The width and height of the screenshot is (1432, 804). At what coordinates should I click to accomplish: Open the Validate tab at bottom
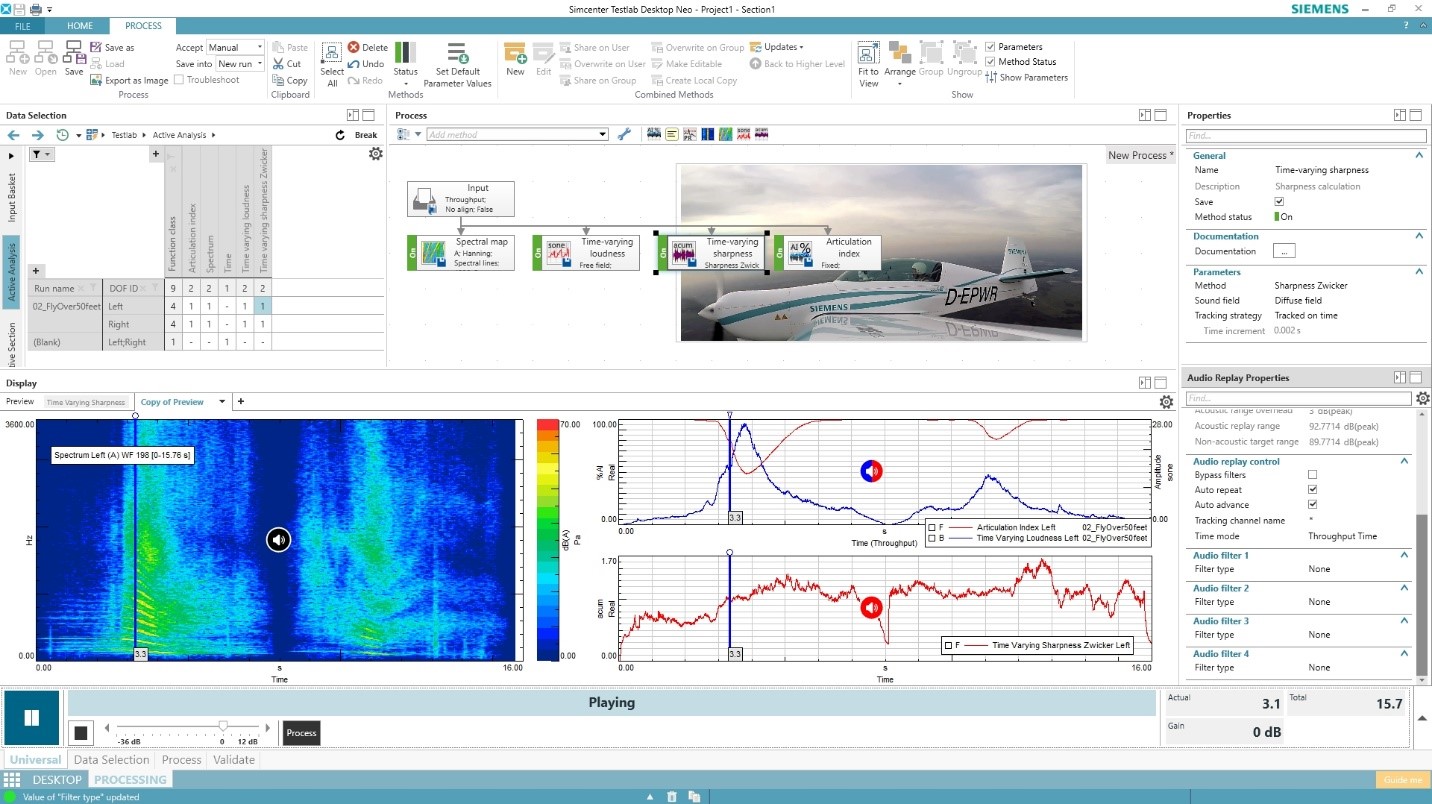pyautogui.click(x=234, y=760)
